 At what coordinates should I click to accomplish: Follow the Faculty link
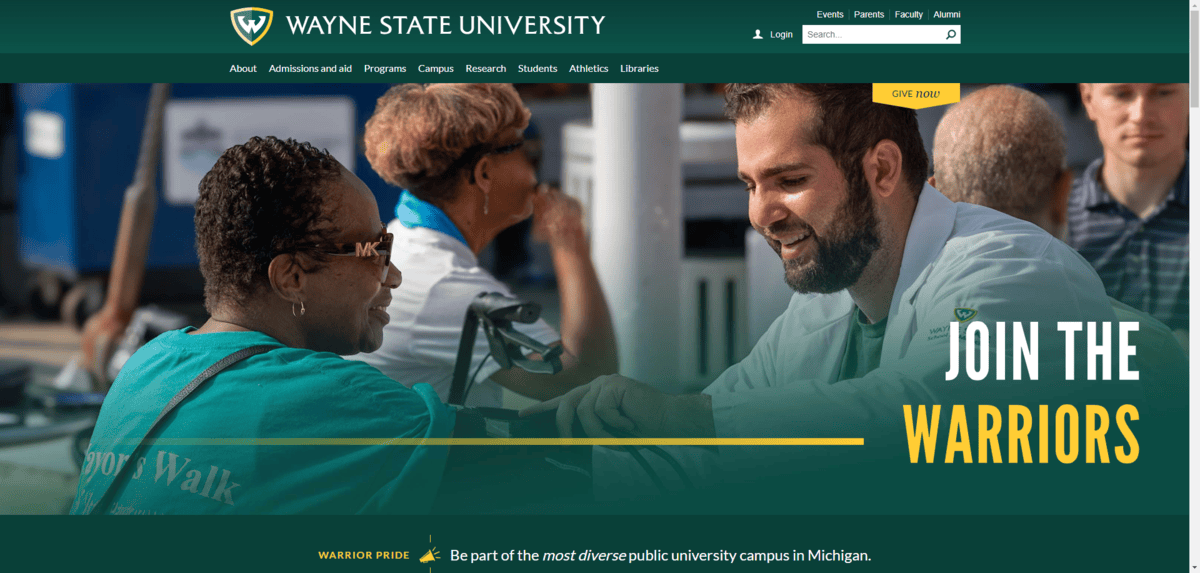tap(909, 15)
